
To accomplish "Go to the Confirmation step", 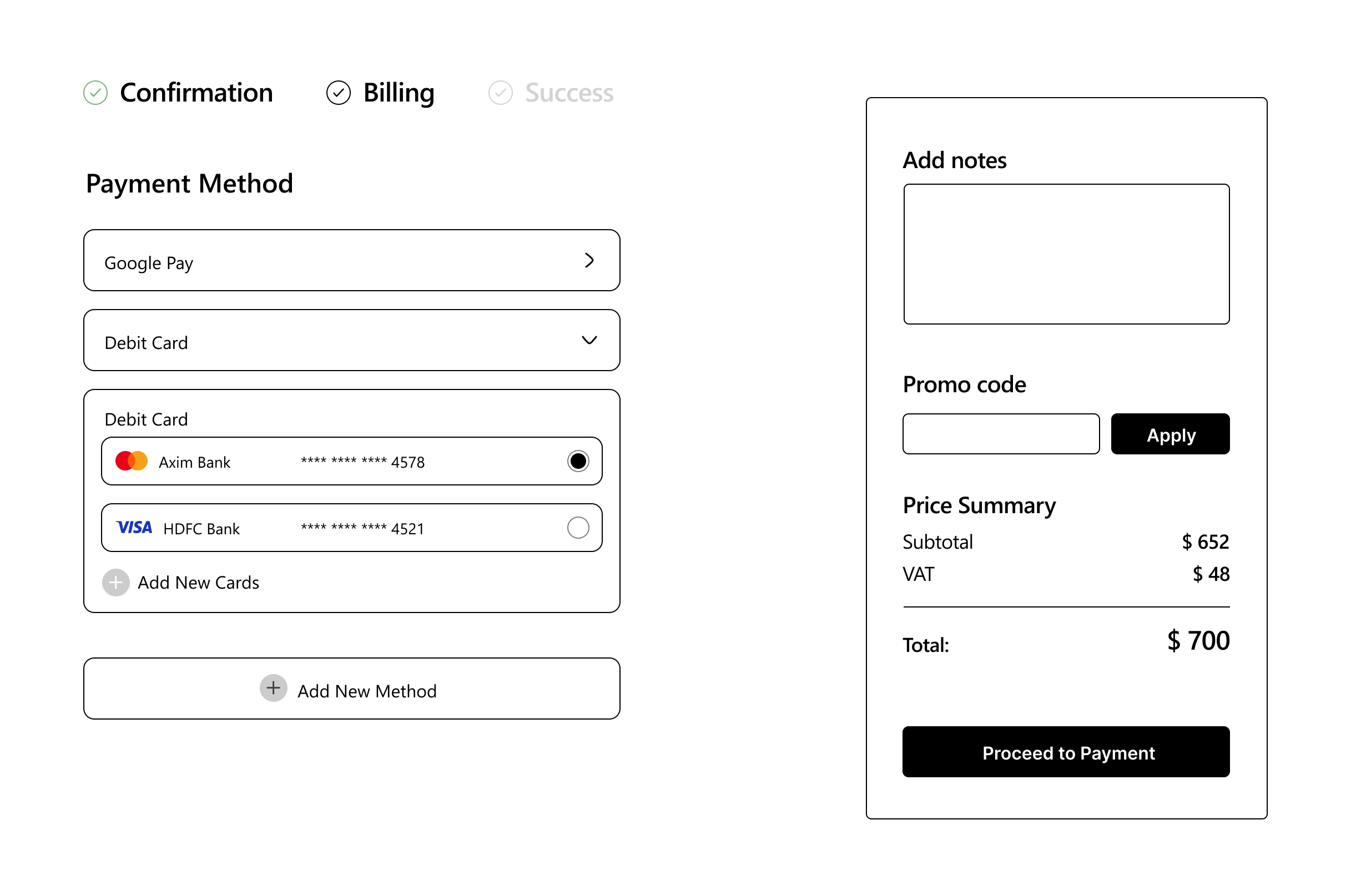I will coord(196,93).
